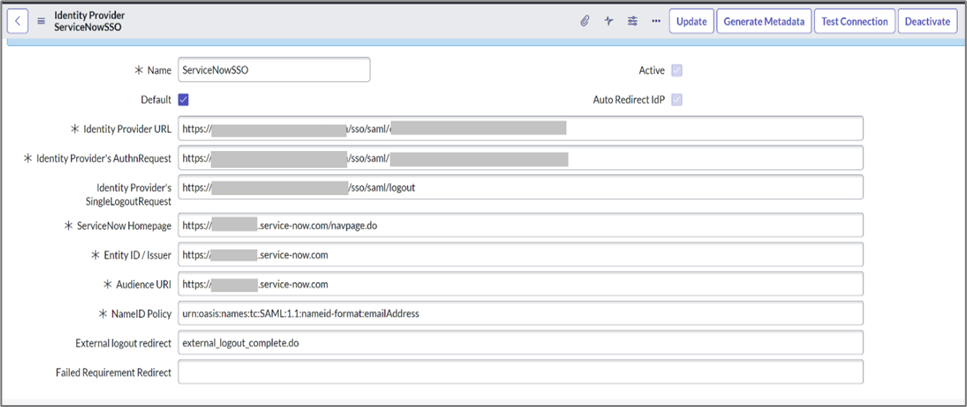Click into the Name input field

click(x=273, y=70)
